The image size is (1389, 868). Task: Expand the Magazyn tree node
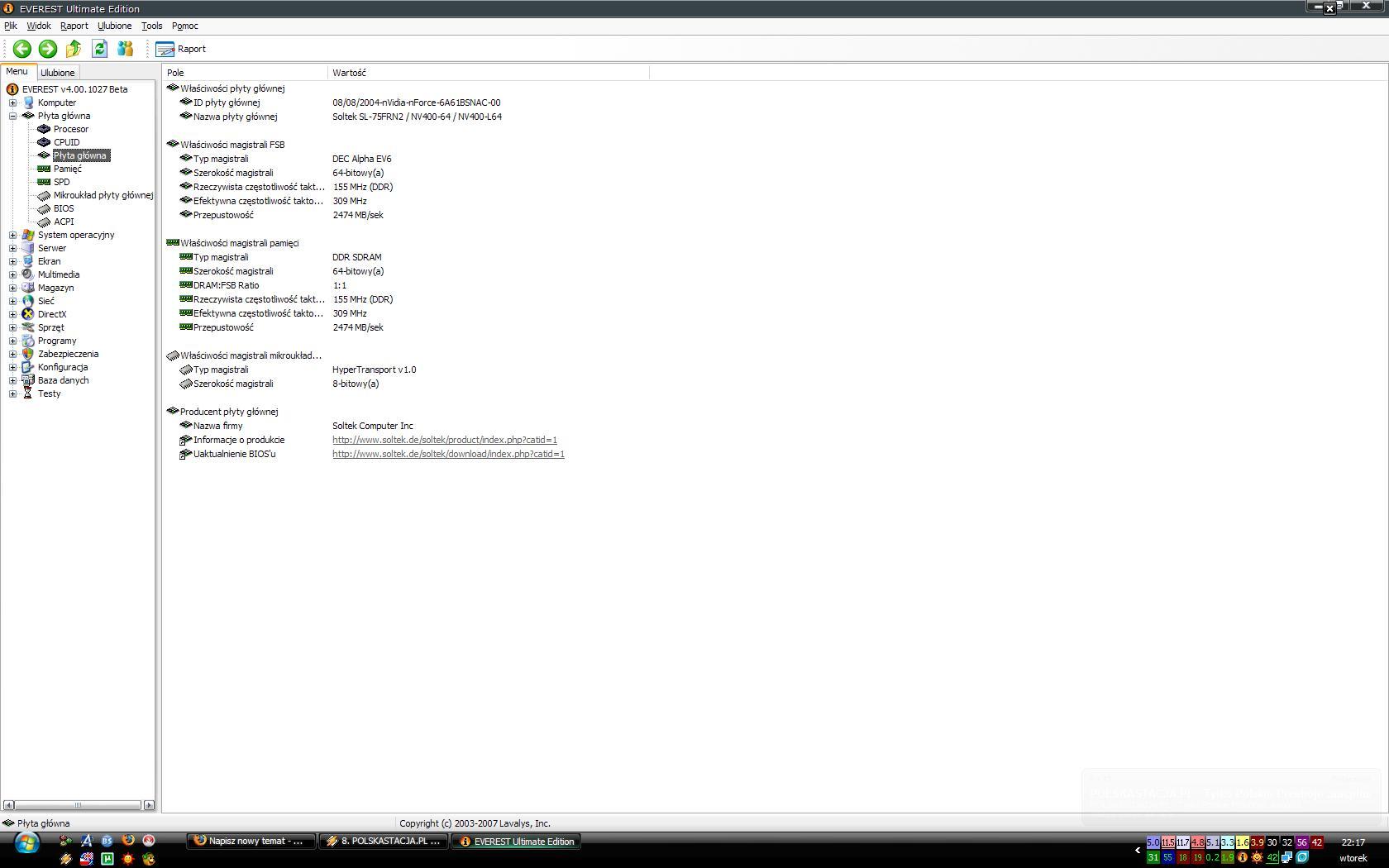tap(12, 288)
